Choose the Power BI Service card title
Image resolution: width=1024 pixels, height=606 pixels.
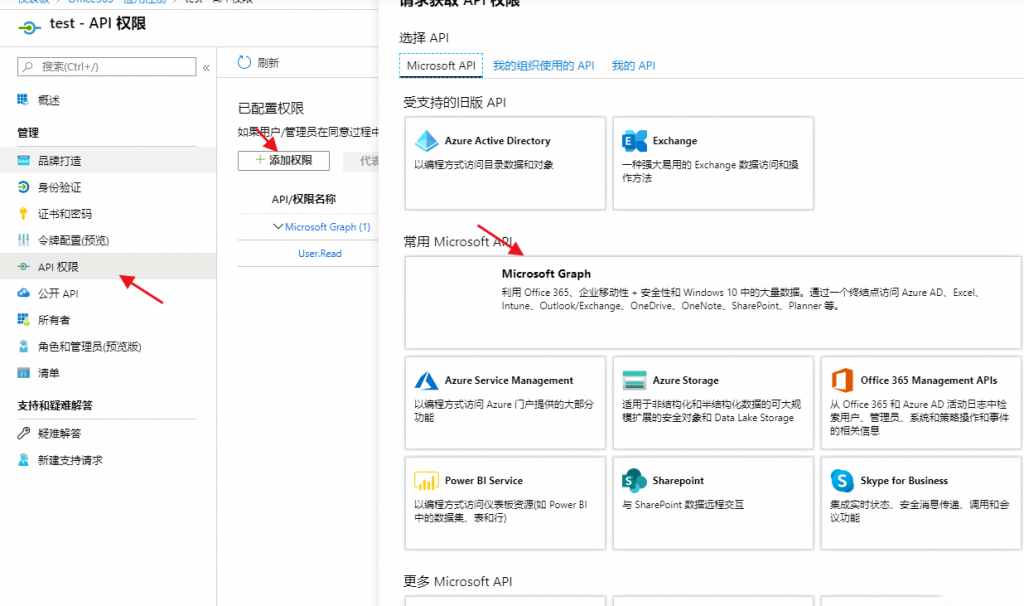point(483,481)
